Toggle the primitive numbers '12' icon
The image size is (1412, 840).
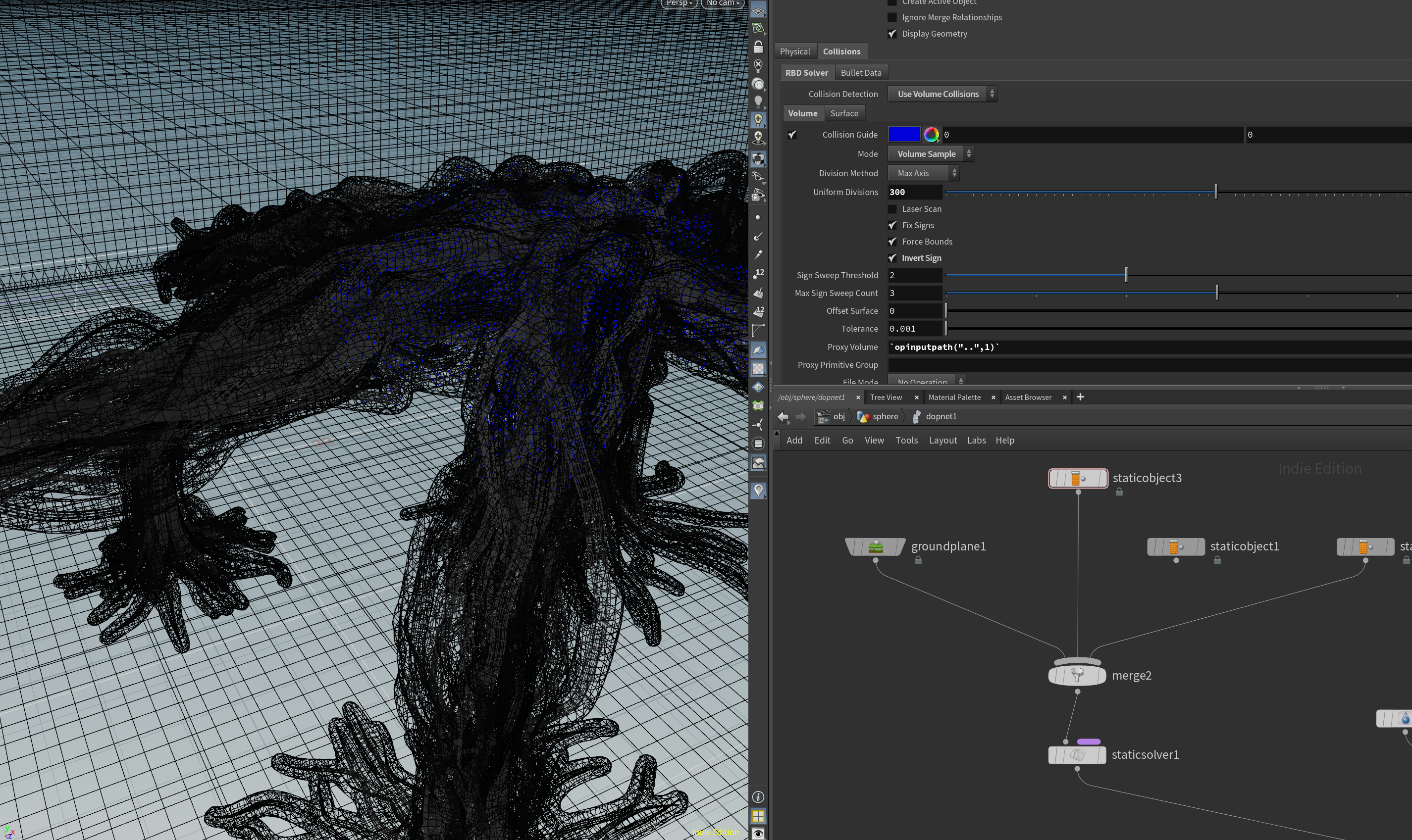(758, 311)
